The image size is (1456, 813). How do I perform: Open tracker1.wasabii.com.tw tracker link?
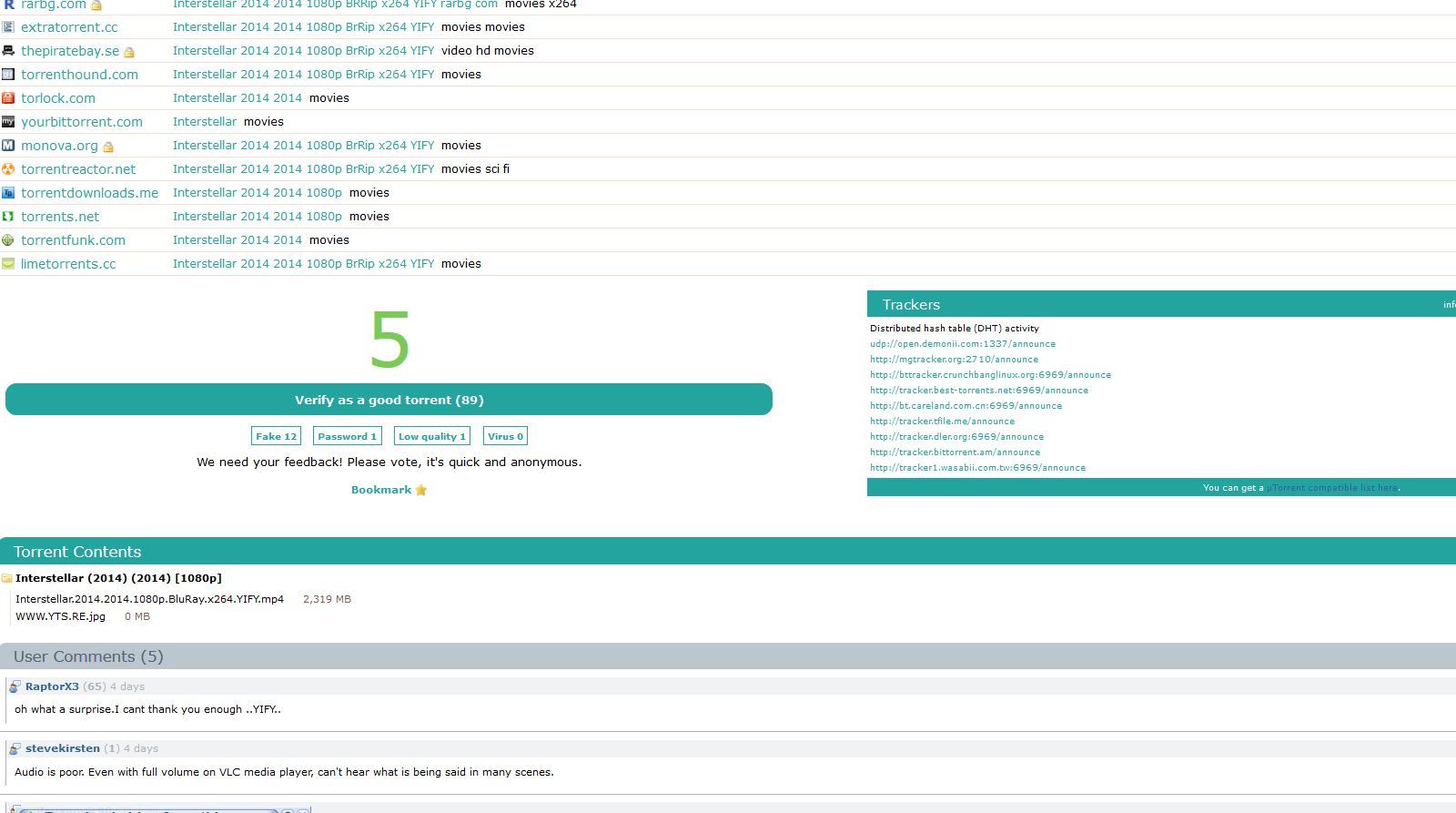click(x=977, y=468)
